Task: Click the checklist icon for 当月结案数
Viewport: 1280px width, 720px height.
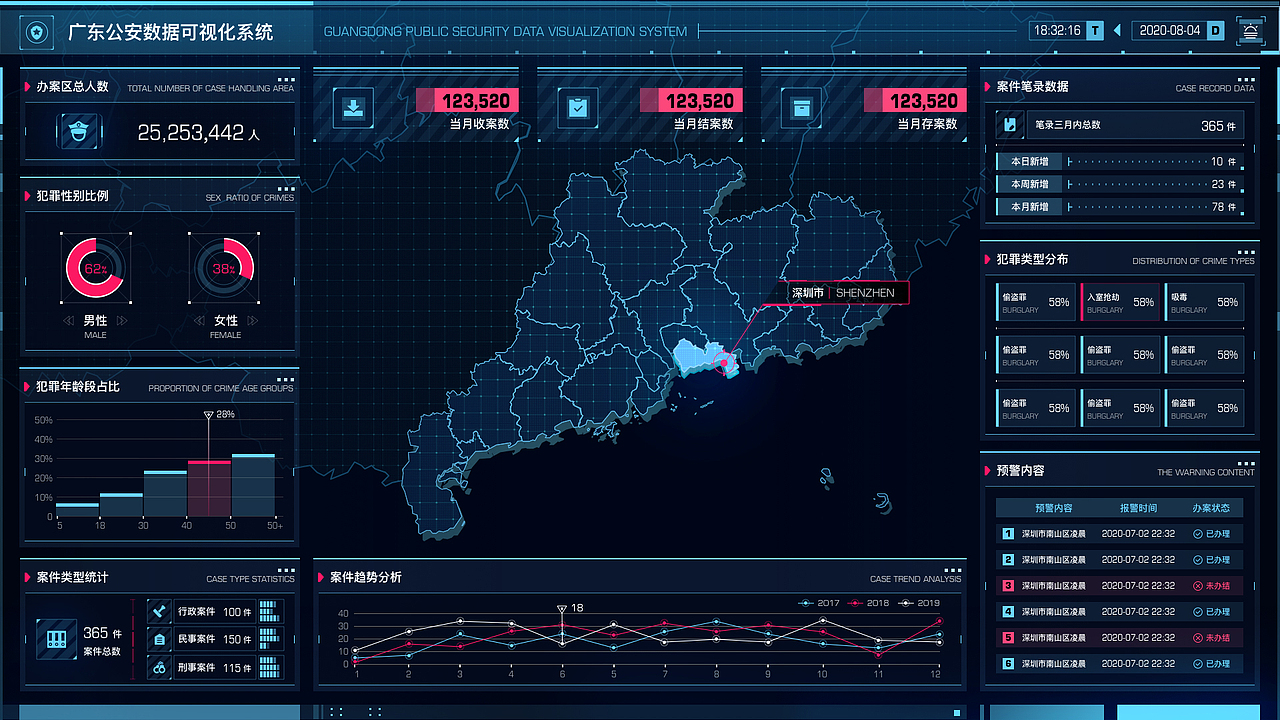Action: tap(577, 107)
